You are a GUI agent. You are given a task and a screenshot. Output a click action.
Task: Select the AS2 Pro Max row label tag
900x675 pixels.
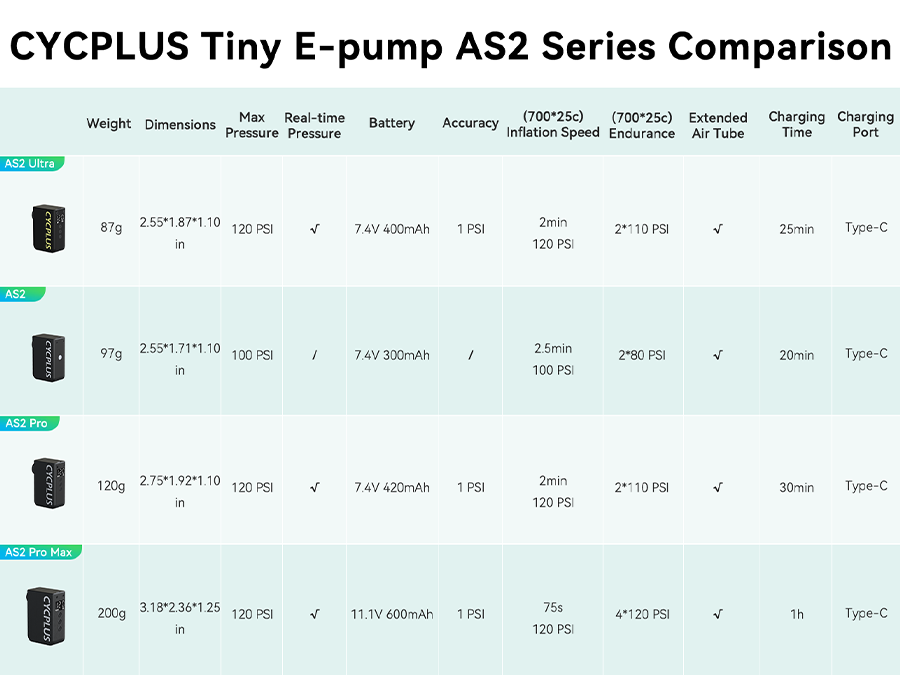pos(39,552)
